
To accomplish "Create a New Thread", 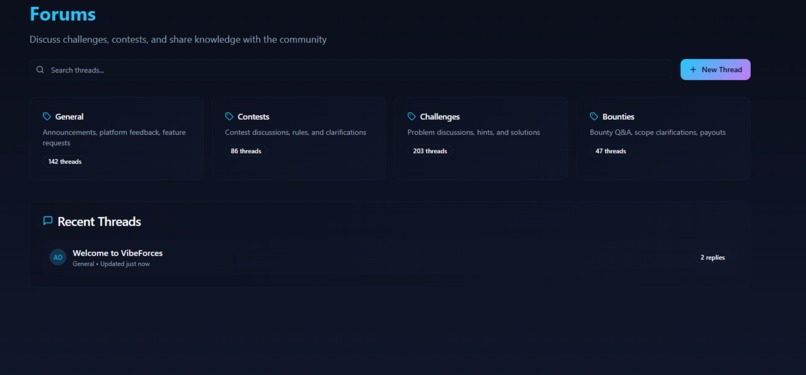I will click(x=716, y=70).
